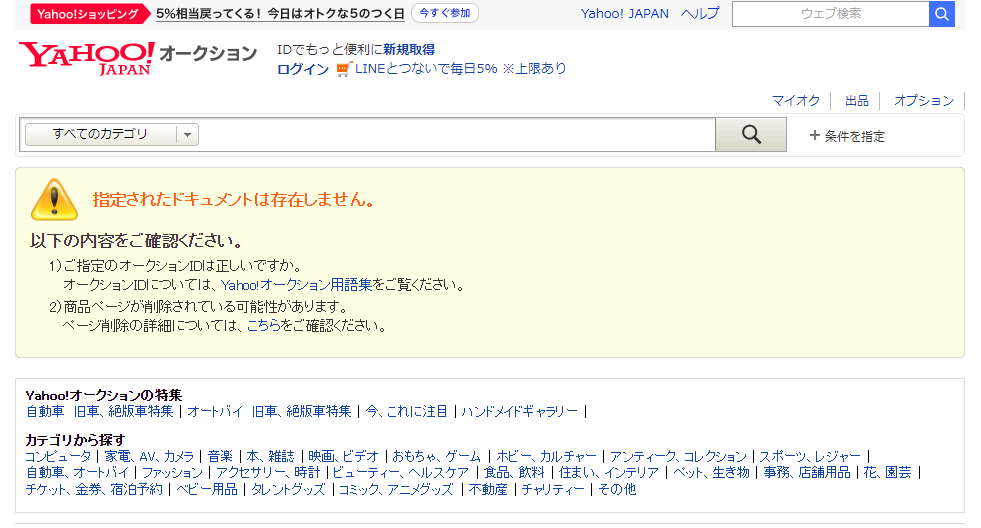Browse the 本、雑誌 category

click(270, 457)
